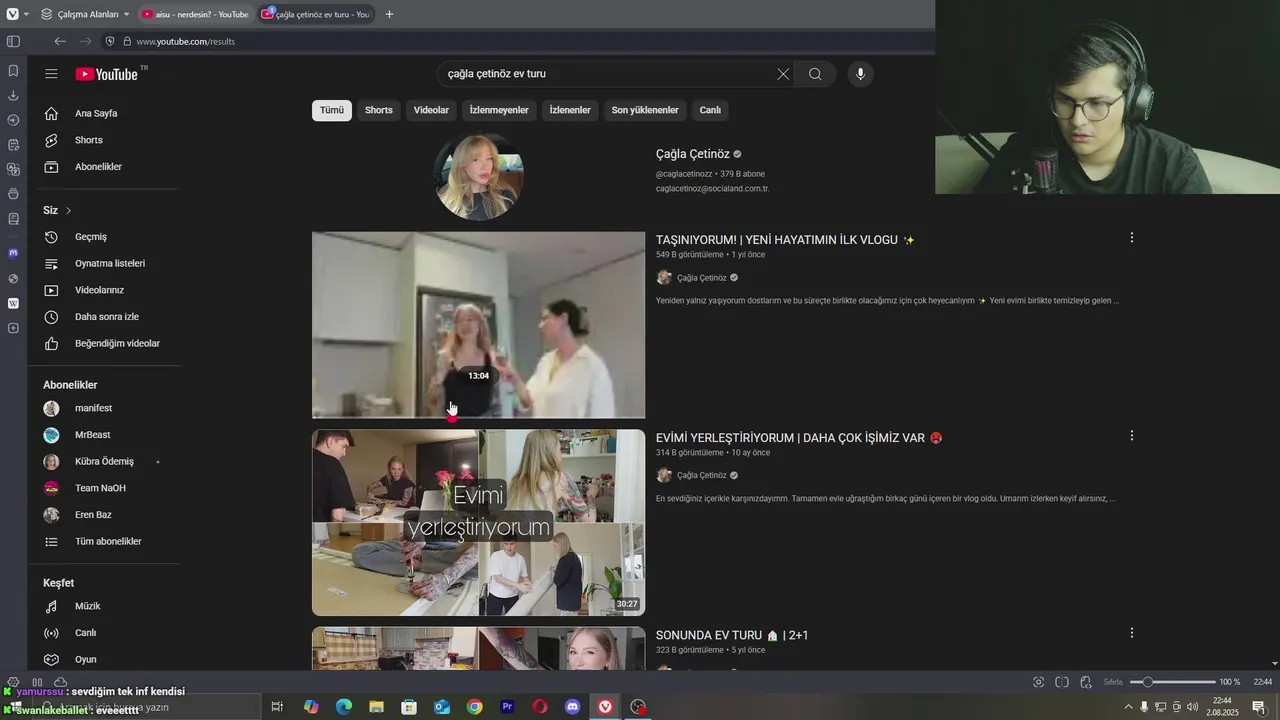The height and width of the screenshot is (720, 1280).
Task: Select the Videolar filter chip
Action: pyautogui.click(x=431, y=110)
